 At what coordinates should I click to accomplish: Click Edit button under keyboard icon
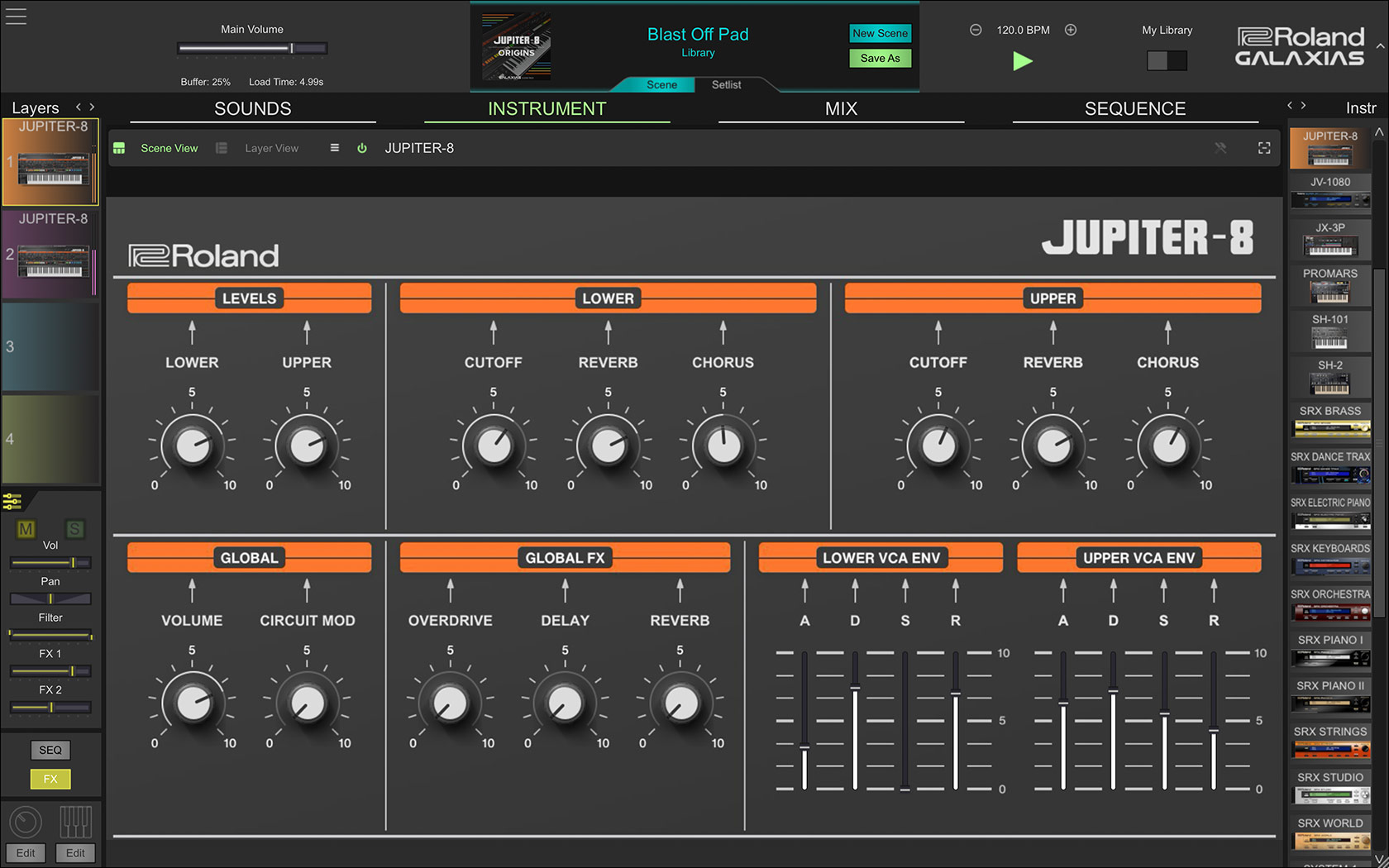coord(75,853)
